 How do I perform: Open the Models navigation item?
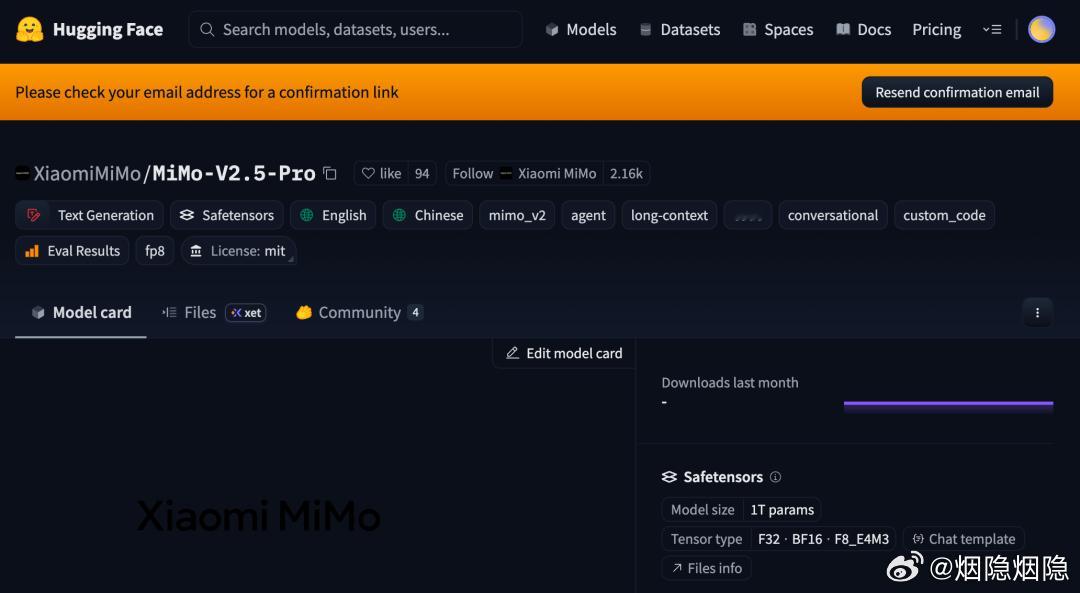[x=581, y=30]
